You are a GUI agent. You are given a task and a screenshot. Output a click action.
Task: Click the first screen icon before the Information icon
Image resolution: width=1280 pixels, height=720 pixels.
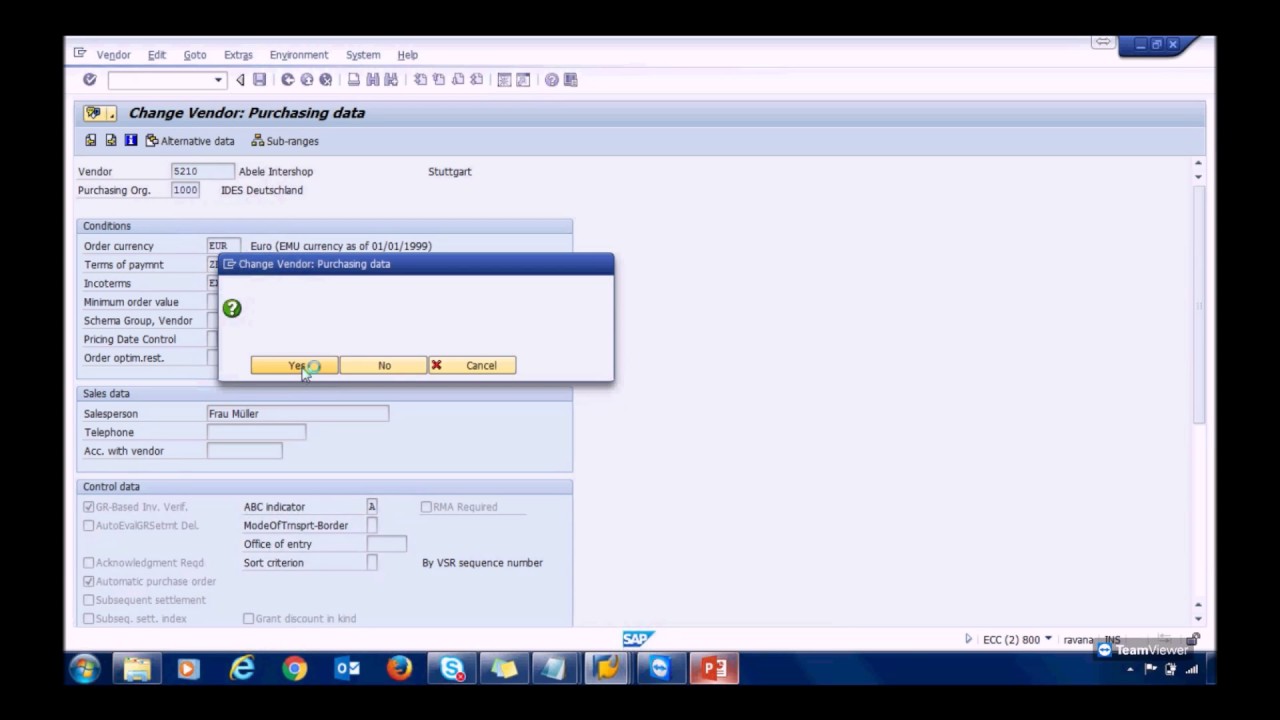(x=91, y=141)
